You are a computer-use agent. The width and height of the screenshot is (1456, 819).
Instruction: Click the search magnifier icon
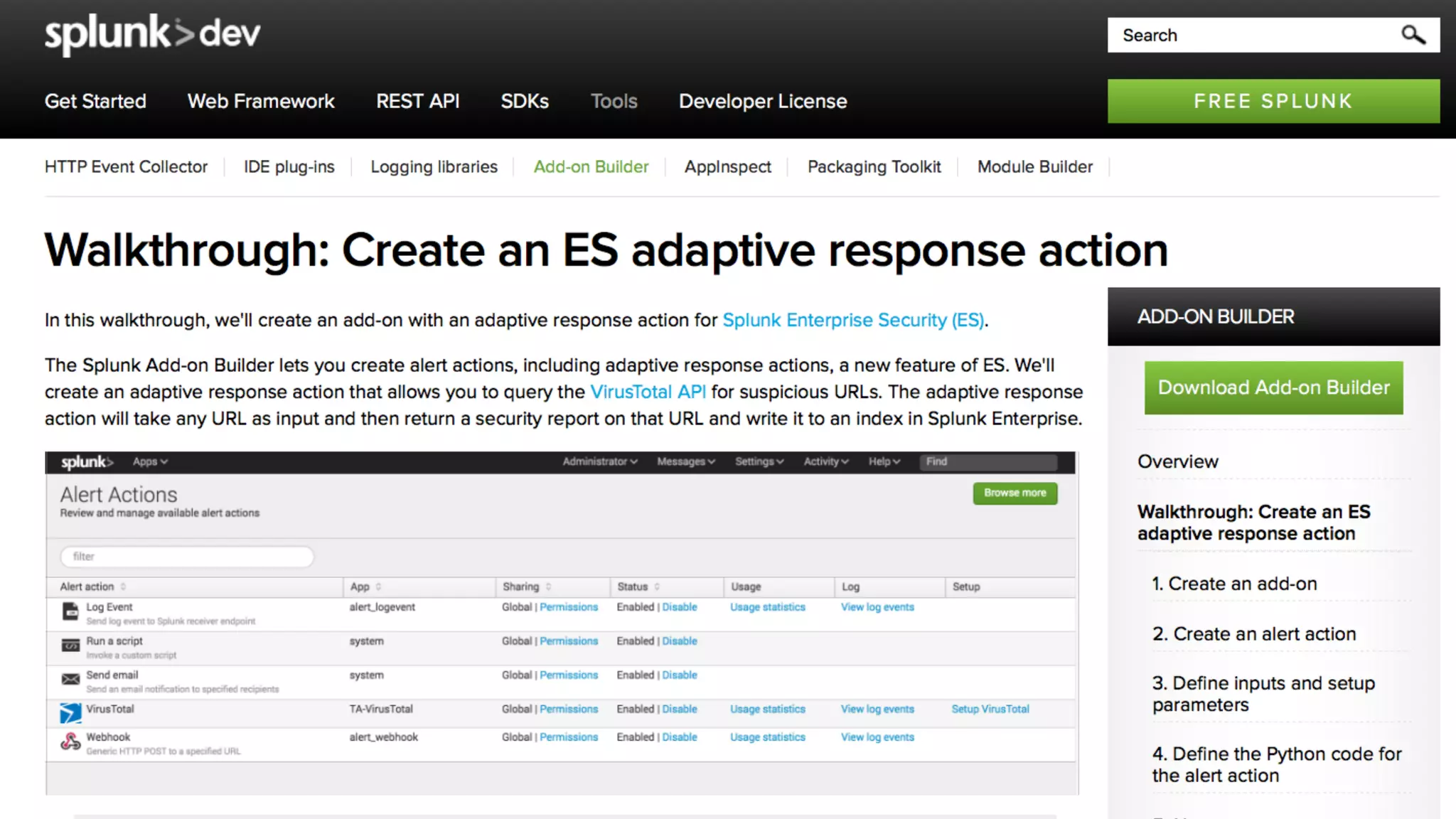coord(1413,35)
